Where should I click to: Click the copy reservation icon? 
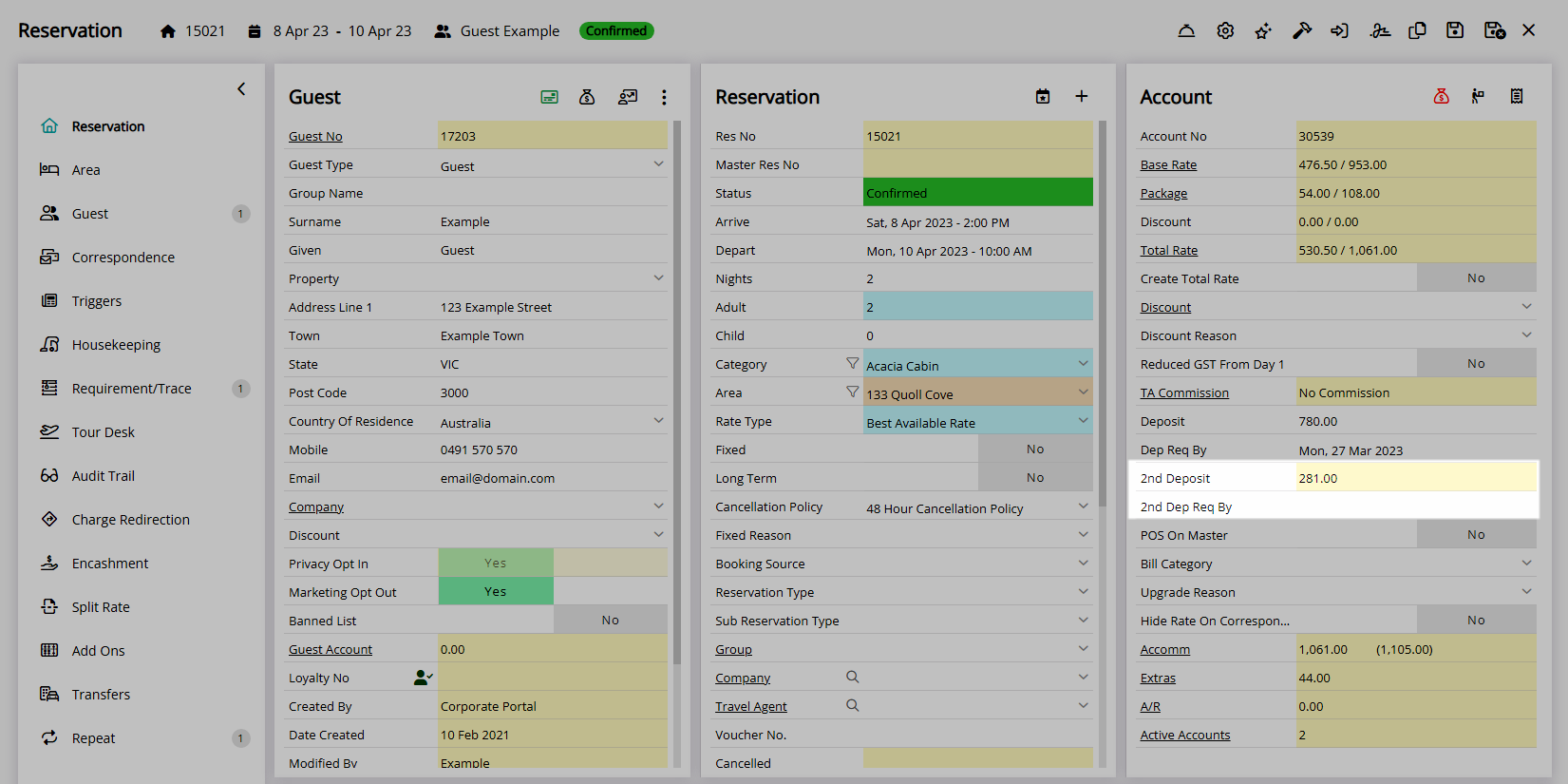1417,30
